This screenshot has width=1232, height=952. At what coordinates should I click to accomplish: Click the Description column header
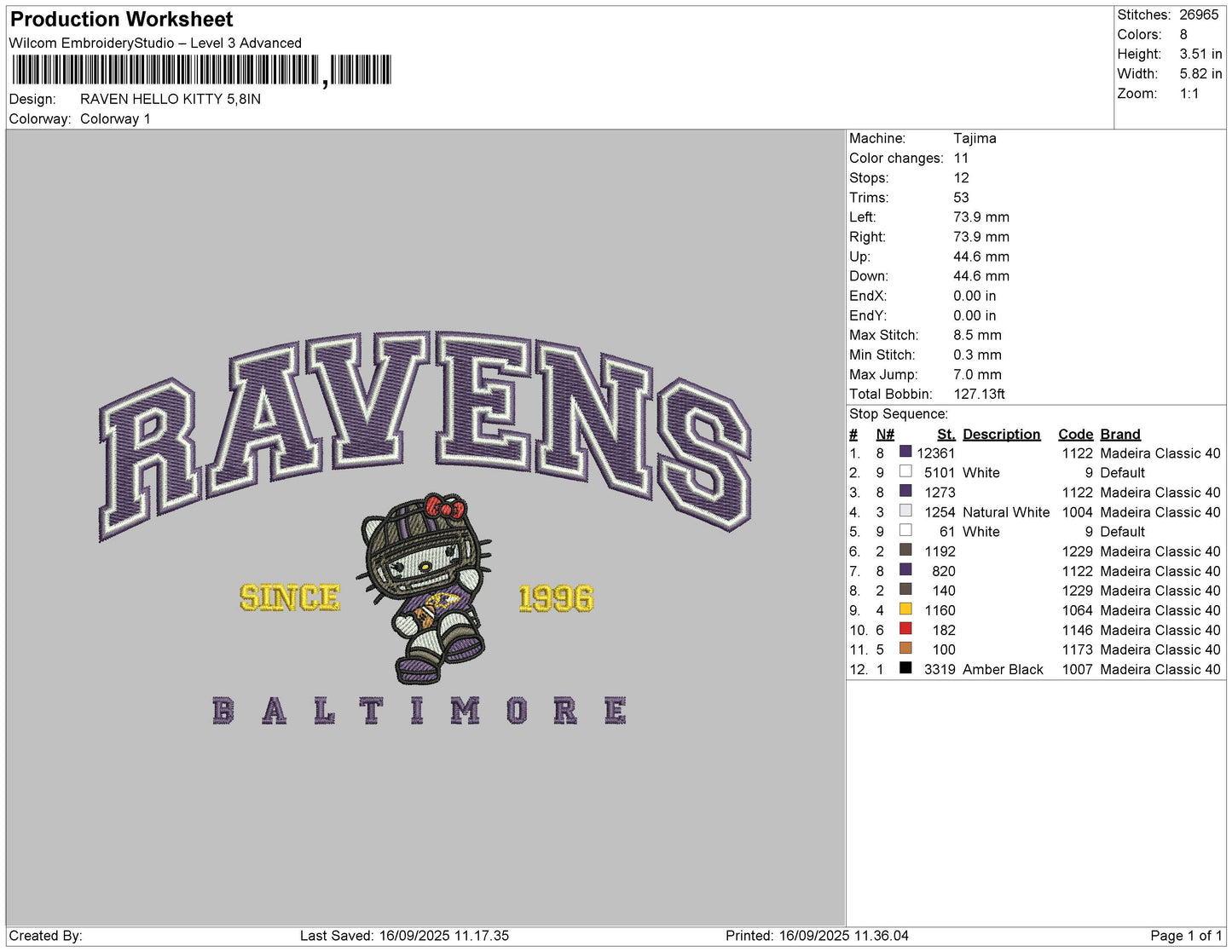pos(1001,434)
